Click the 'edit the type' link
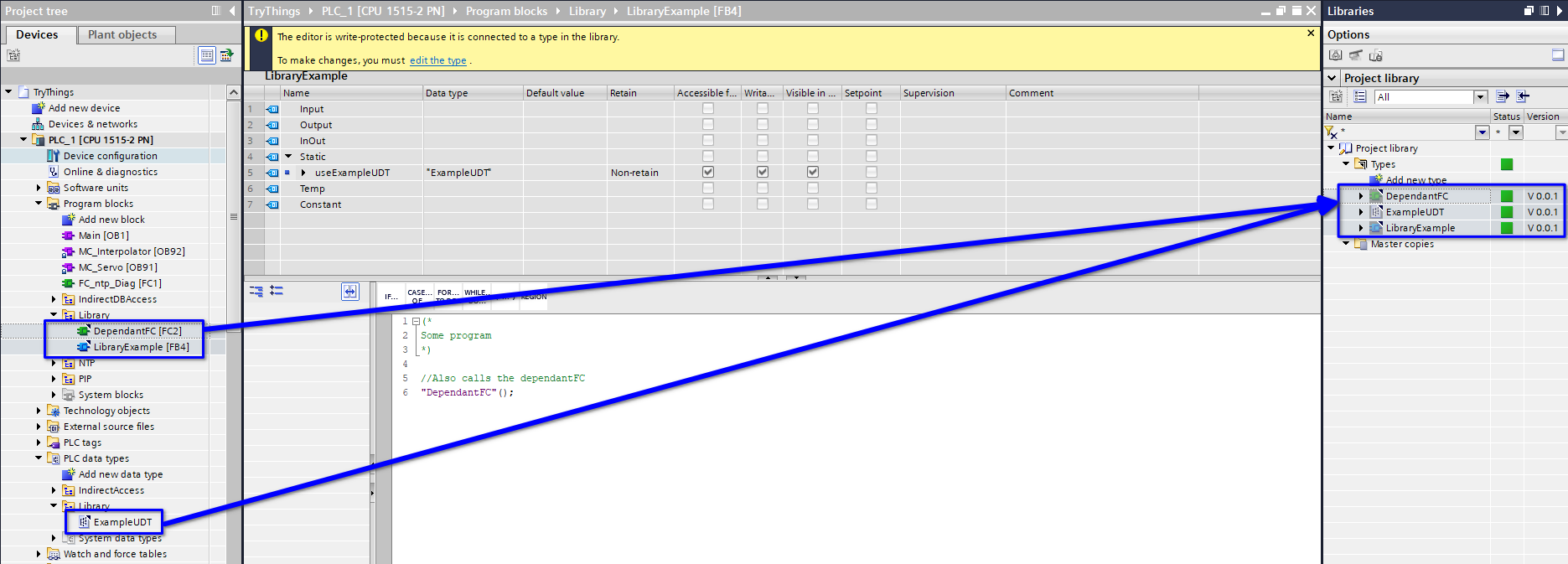The image size is (1568, 564). [x=437, y=60]
